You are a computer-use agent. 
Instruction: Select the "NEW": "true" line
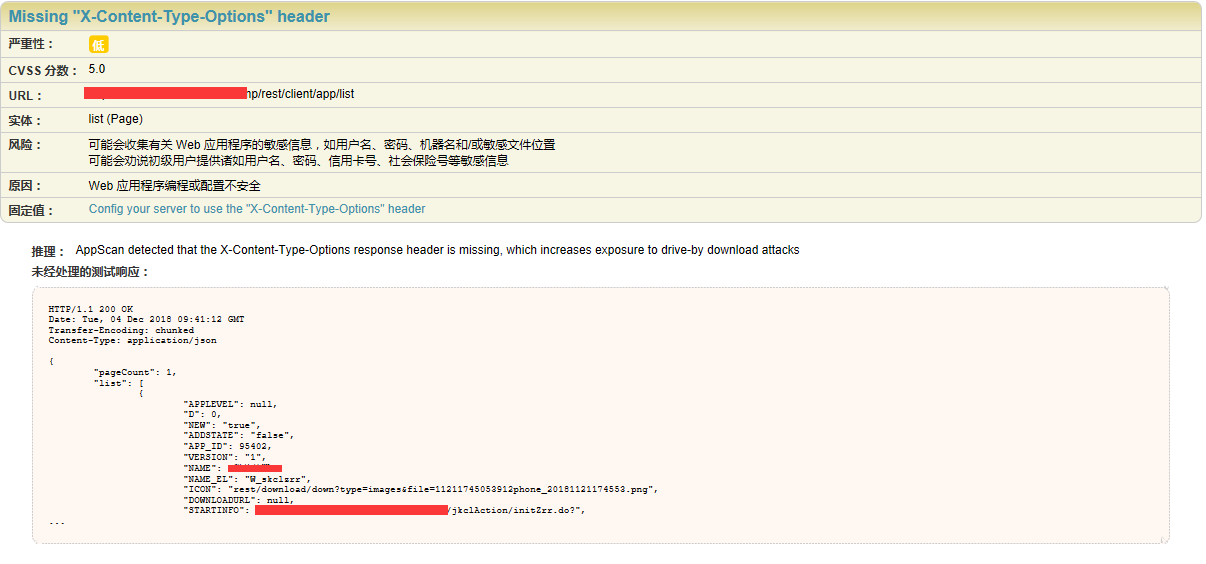click(222, 425)
